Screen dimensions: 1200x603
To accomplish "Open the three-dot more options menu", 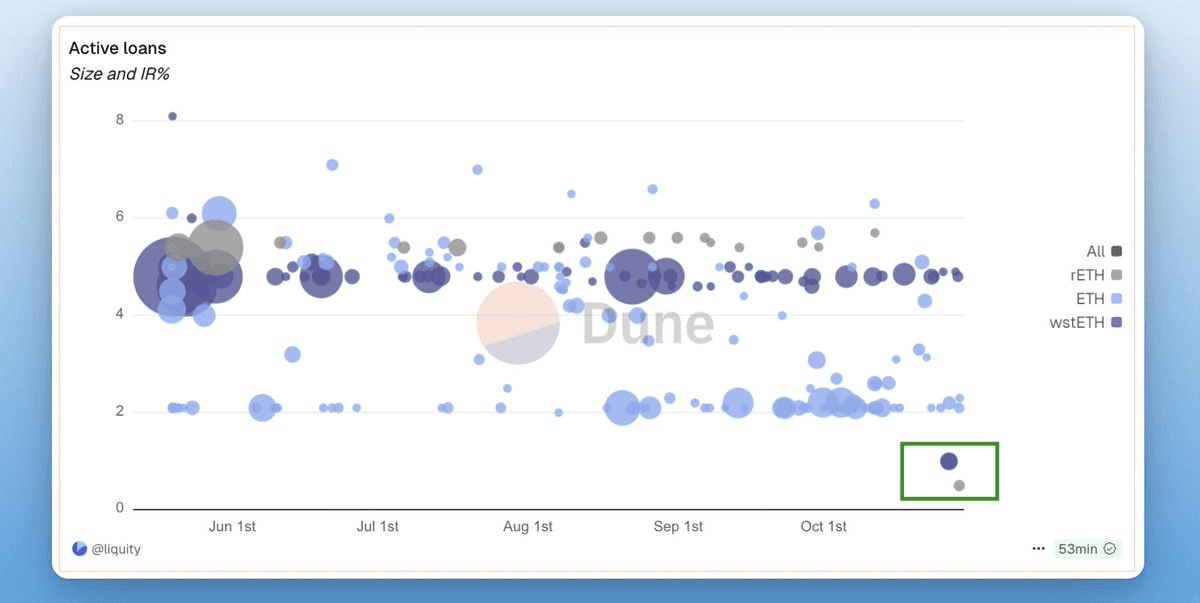I will click(1040, 549).
